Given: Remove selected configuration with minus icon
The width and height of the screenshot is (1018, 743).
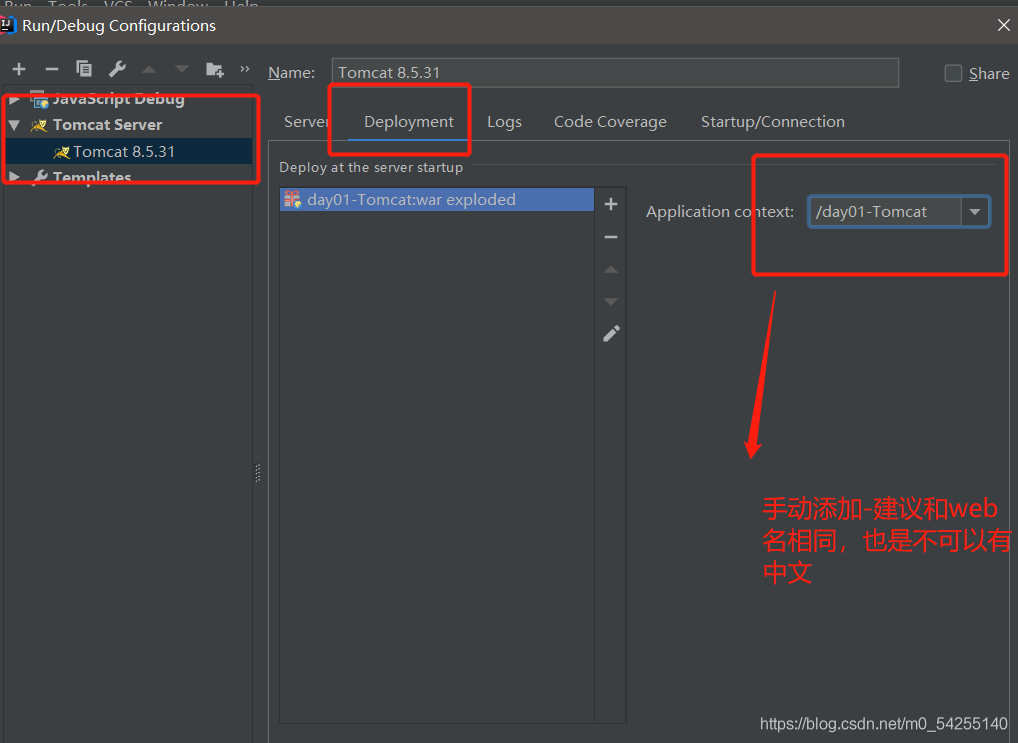Looking at the screenshot, I should click(52, 69).
